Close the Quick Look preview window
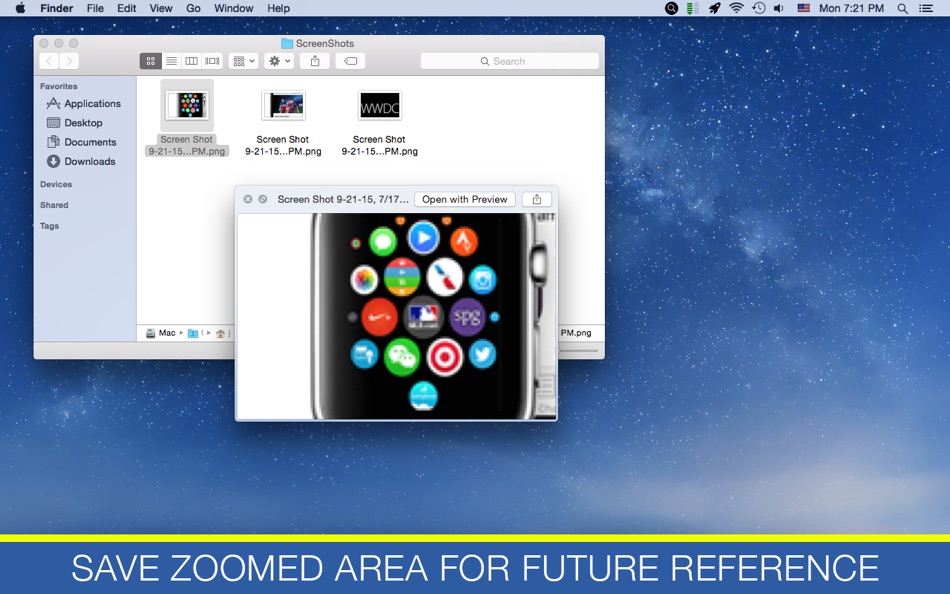Screen dimensions: 950x594 click(248, 199)
